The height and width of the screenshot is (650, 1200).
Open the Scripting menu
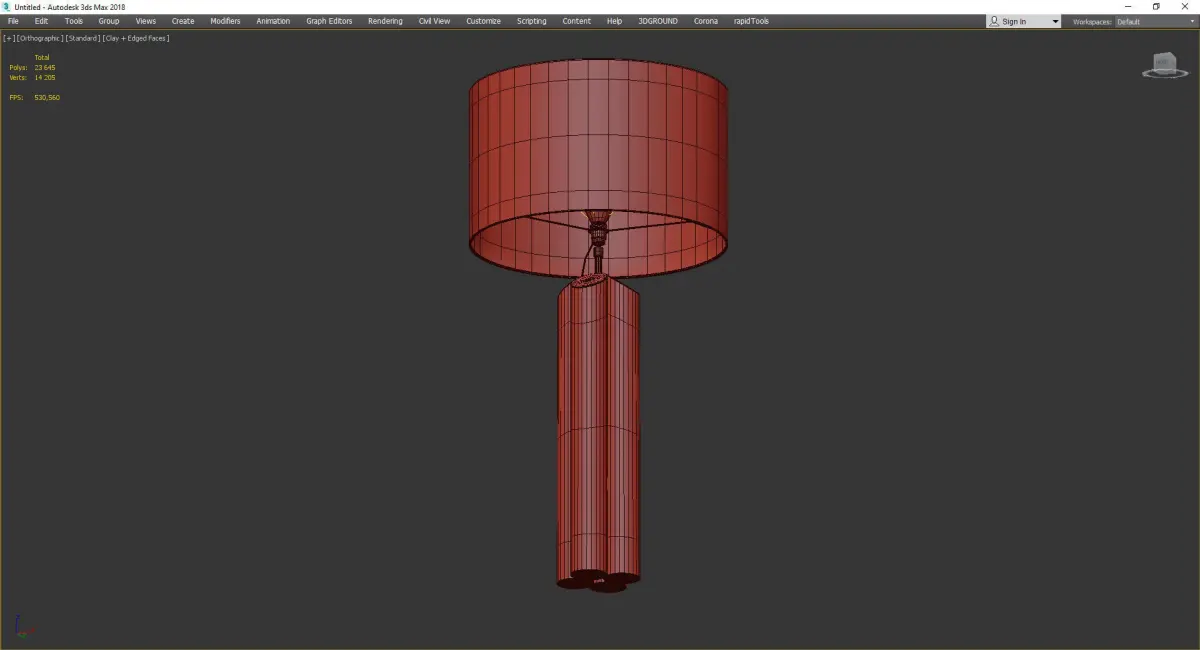click(x=531, y=21)
